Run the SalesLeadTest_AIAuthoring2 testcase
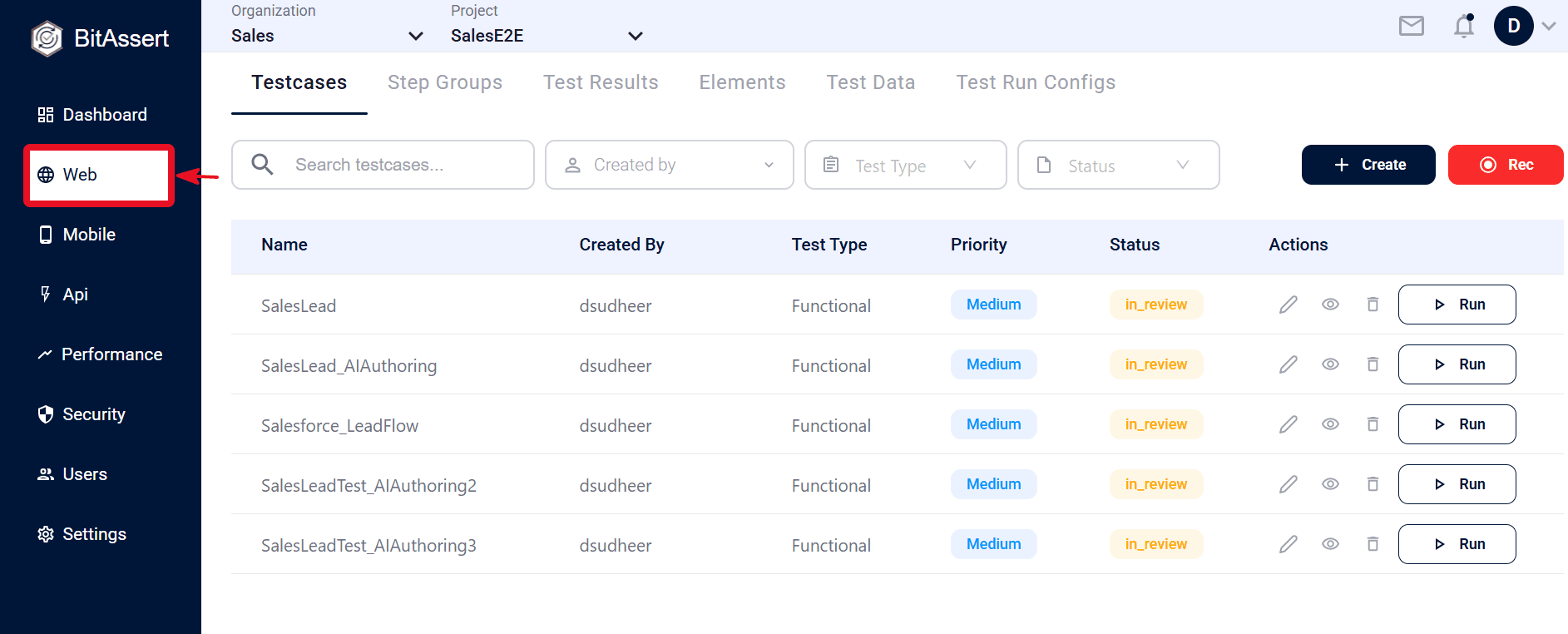The image size is (1568, 634). [1457, 484]
